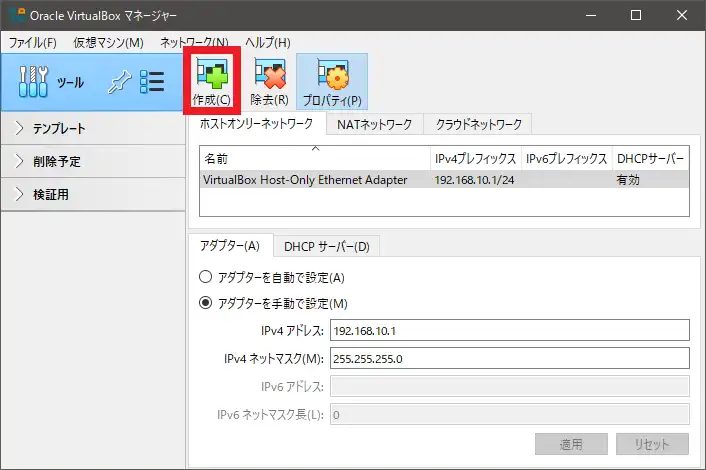Image resolution: width=706 pixels, height=470 pixels.
Task: Sort by the IPv4プレフィックス column header
Action: 475,158
